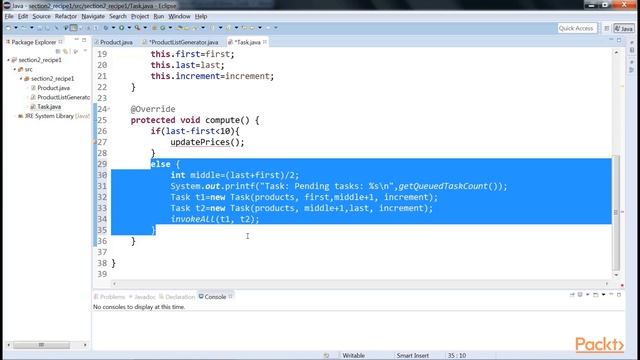Maximize the Console view

tap(619, 294)
